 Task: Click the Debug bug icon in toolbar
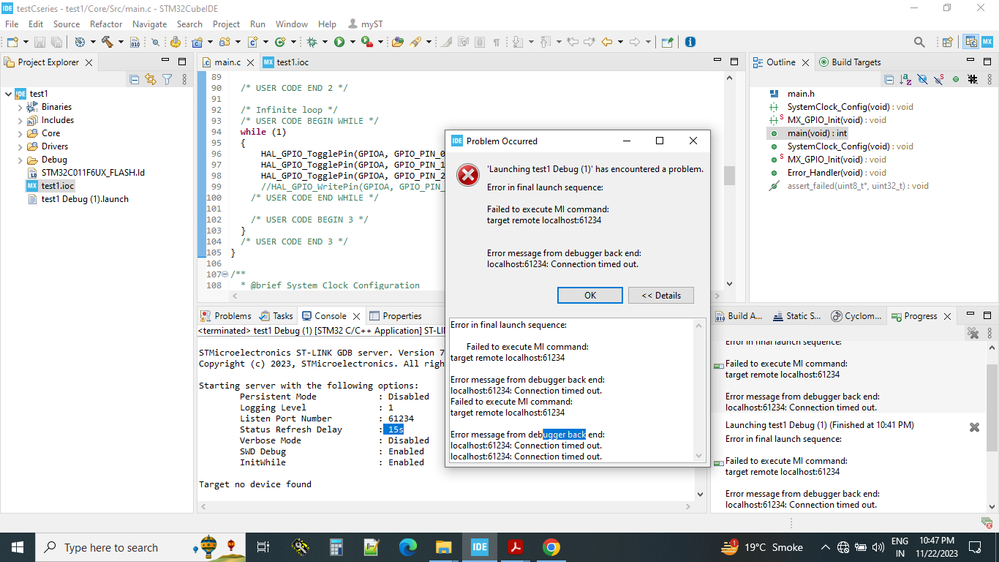pos(312,42)
